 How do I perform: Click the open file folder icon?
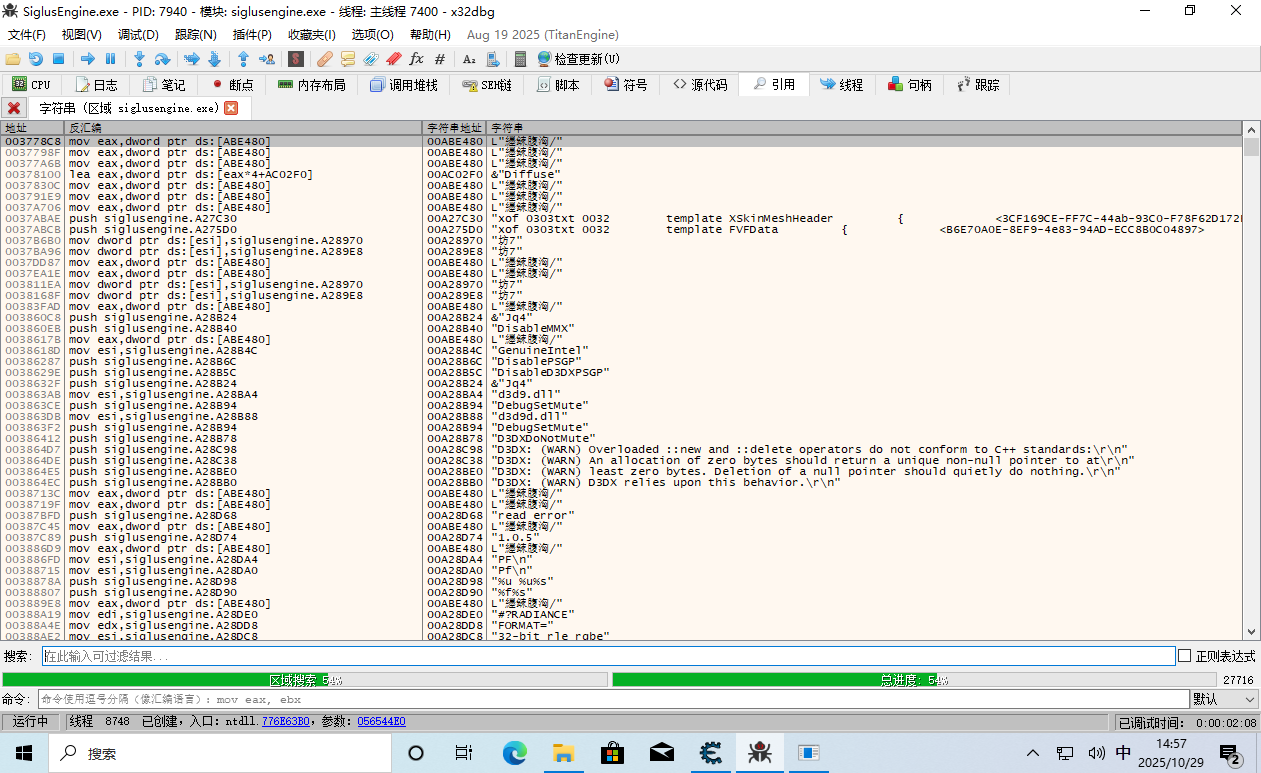pyautogui.click(x=13, y=59)
